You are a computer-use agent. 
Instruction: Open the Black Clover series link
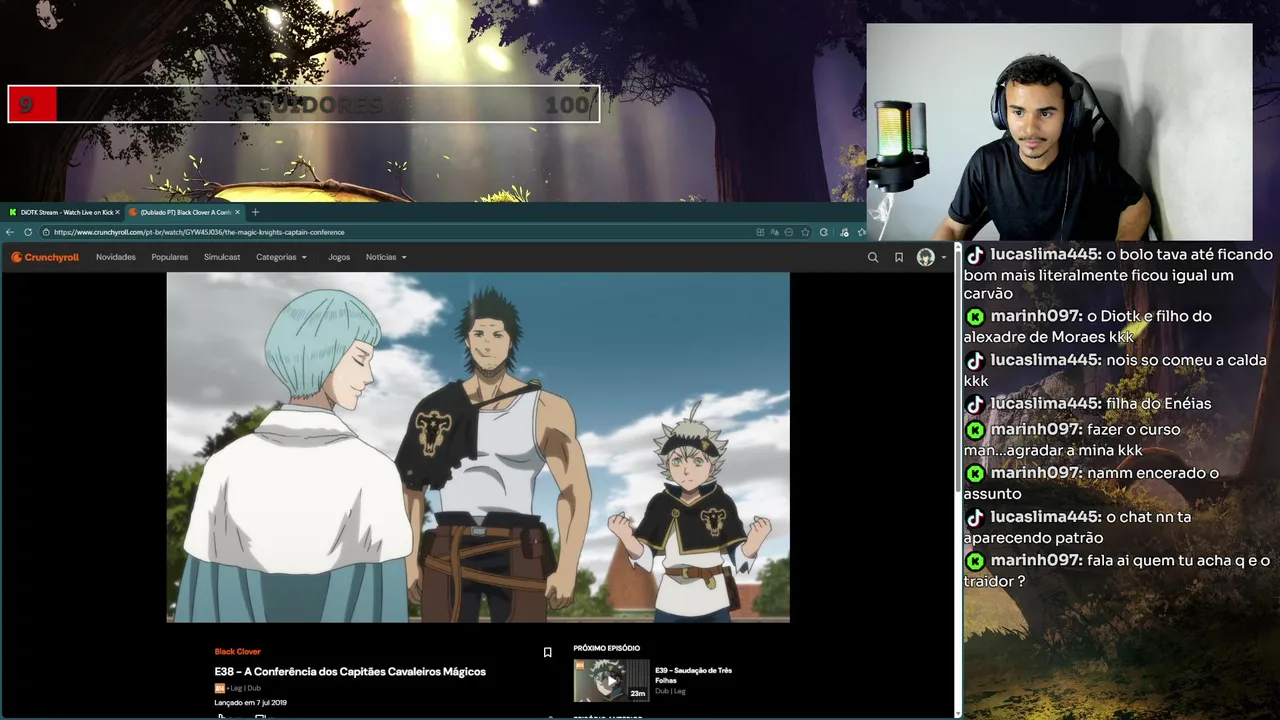[237, 651]
